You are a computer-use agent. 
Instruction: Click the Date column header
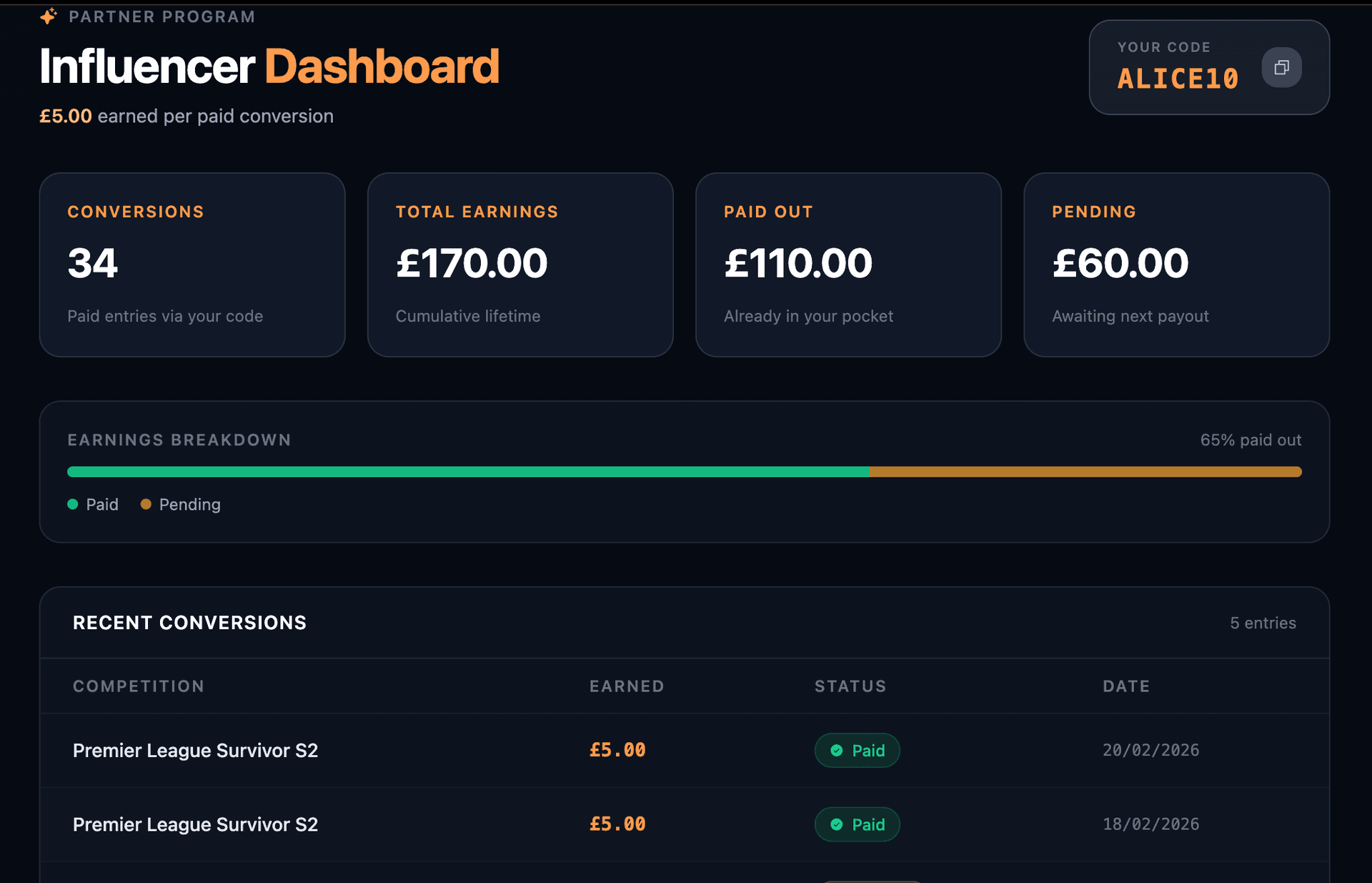1126,686
